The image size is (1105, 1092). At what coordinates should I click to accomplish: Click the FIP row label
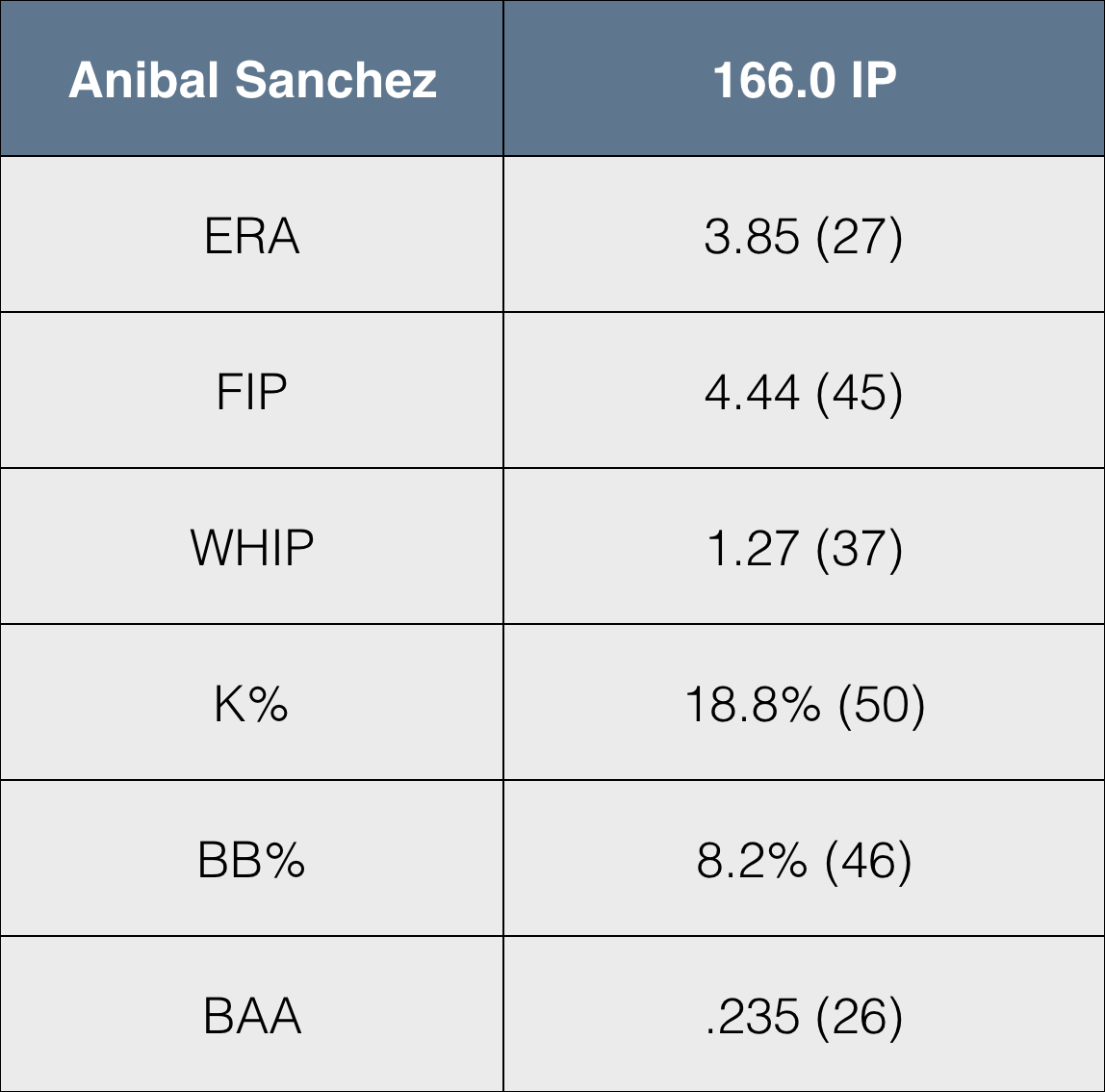[252, 392]
